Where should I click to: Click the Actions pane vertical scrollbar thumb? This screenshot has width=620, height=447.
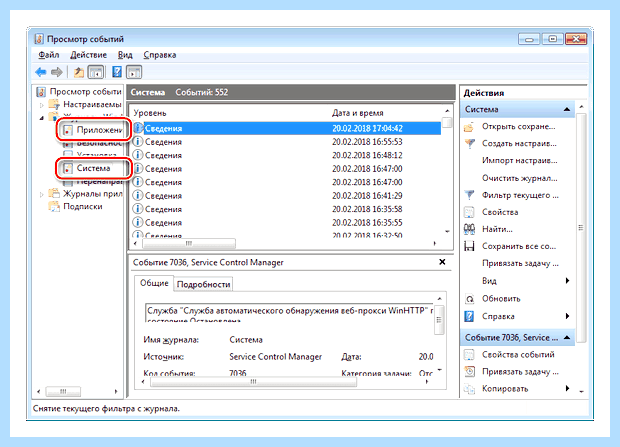point(580,227)
